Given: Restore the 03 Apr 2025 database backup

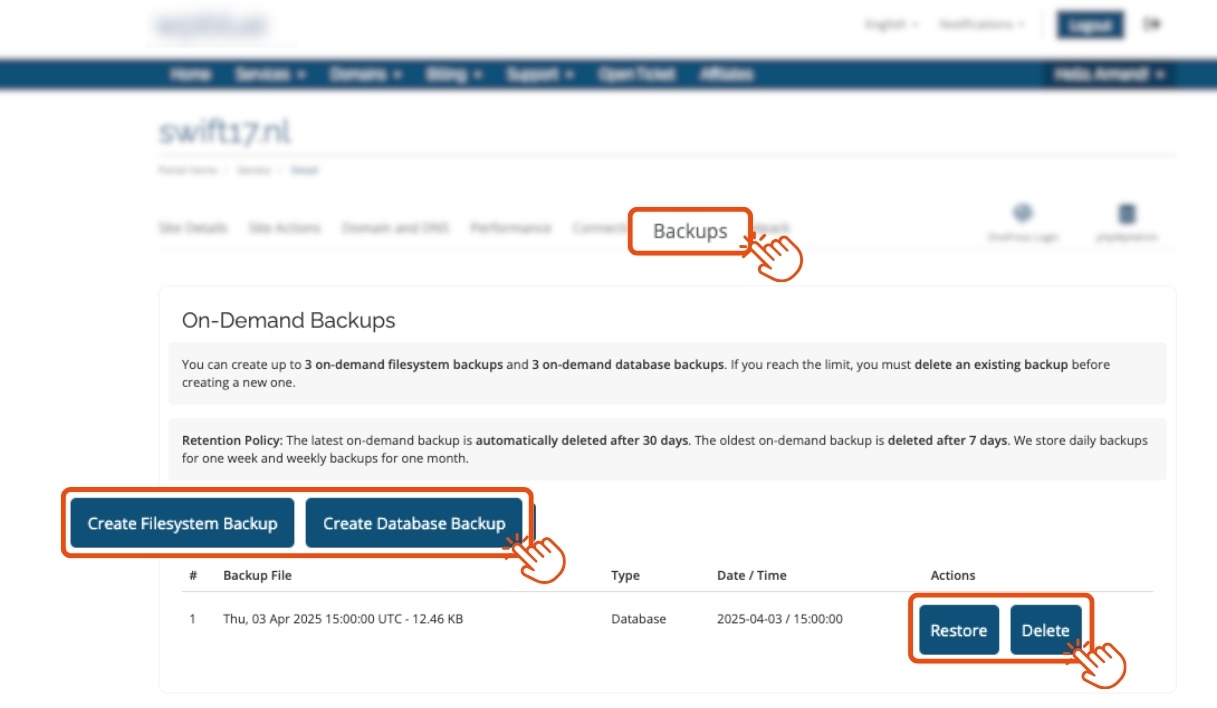Looking at the screenshot, I should 958,630.
